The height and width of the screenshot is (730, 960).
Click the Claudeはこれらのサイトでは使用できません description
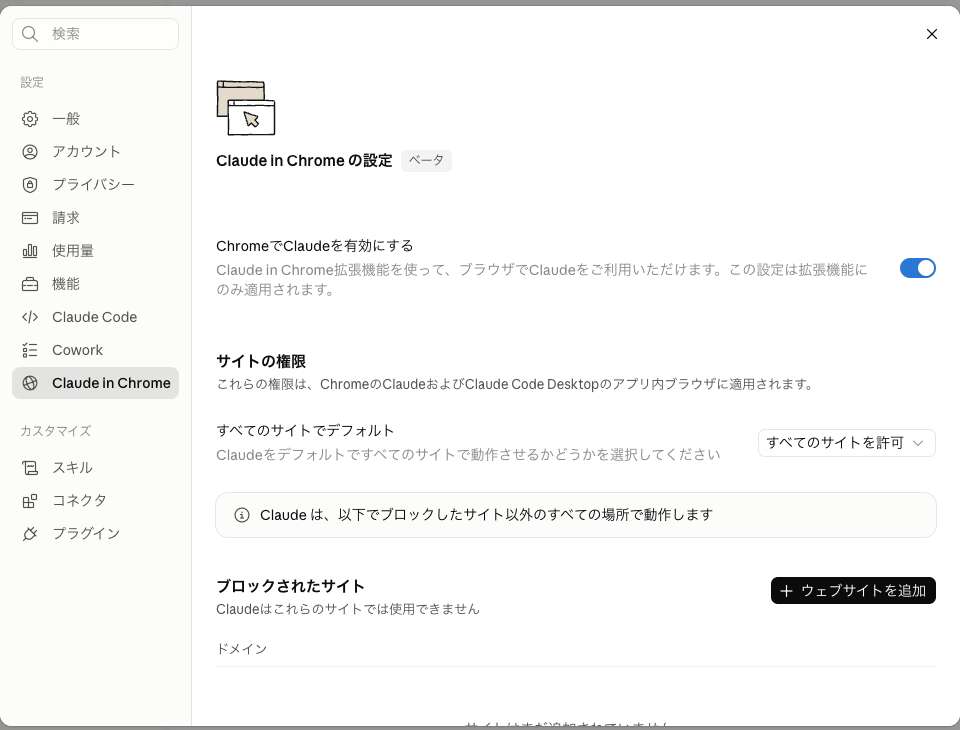pyautogui.click(x=348, y=609)
